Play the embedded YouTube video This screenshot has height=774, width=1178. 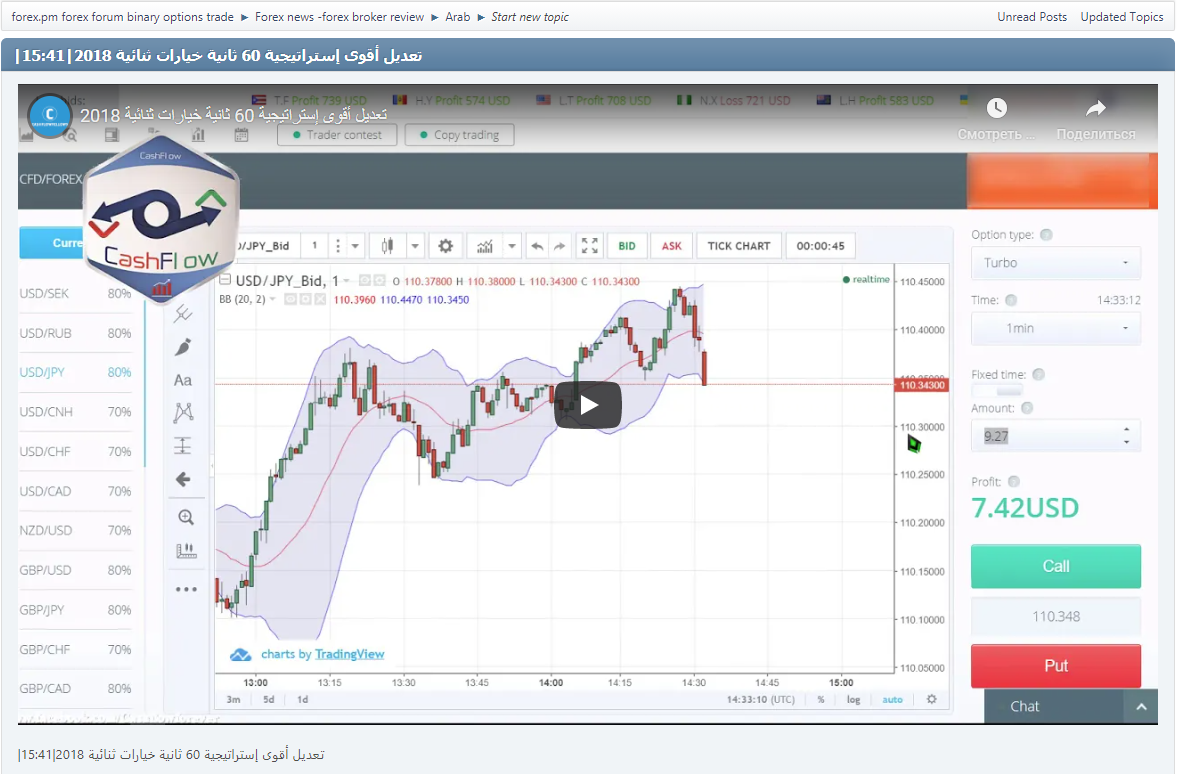coord(588,405)
